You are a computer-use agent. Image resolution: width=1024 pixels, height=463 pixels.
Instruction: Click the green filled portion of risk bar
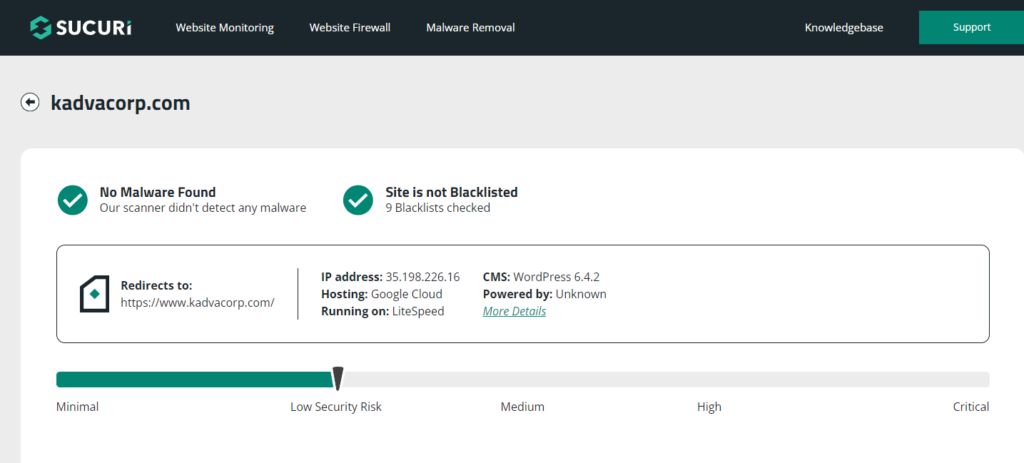pyautogui.click(x=195, y=379)
